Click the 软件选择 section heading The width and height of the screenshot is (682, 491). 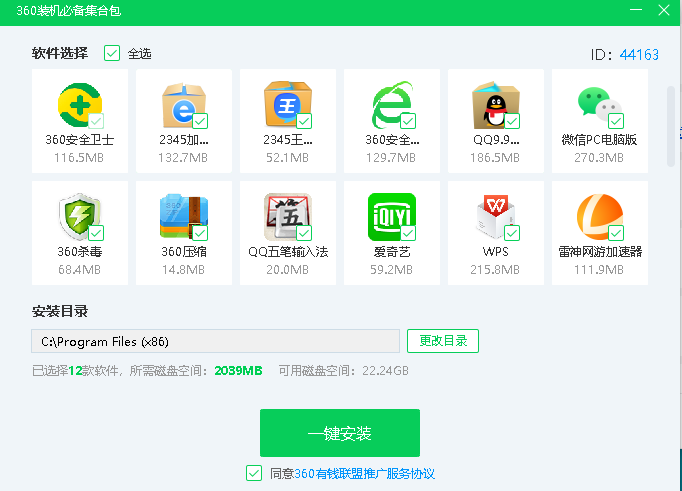pyautogui.click(x=60, y=53)
